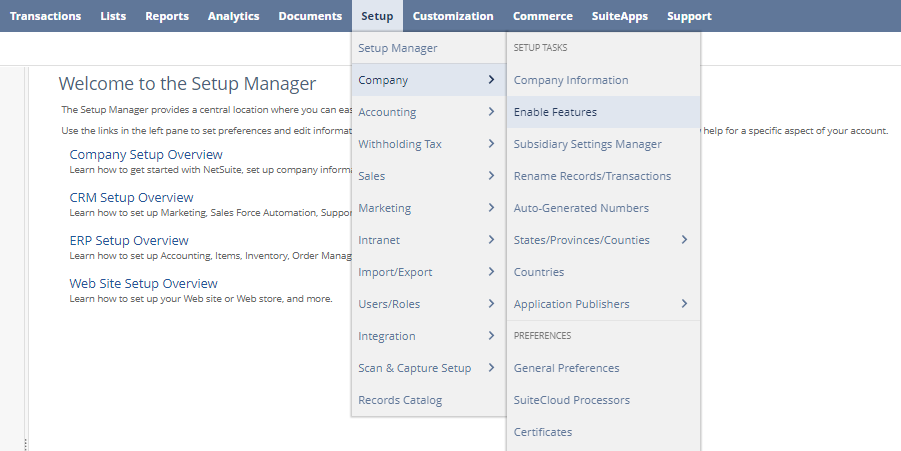Open Web Site Setup Overview link
The image size is (901, 451).
pyautogui.click(x=144, y=283)
